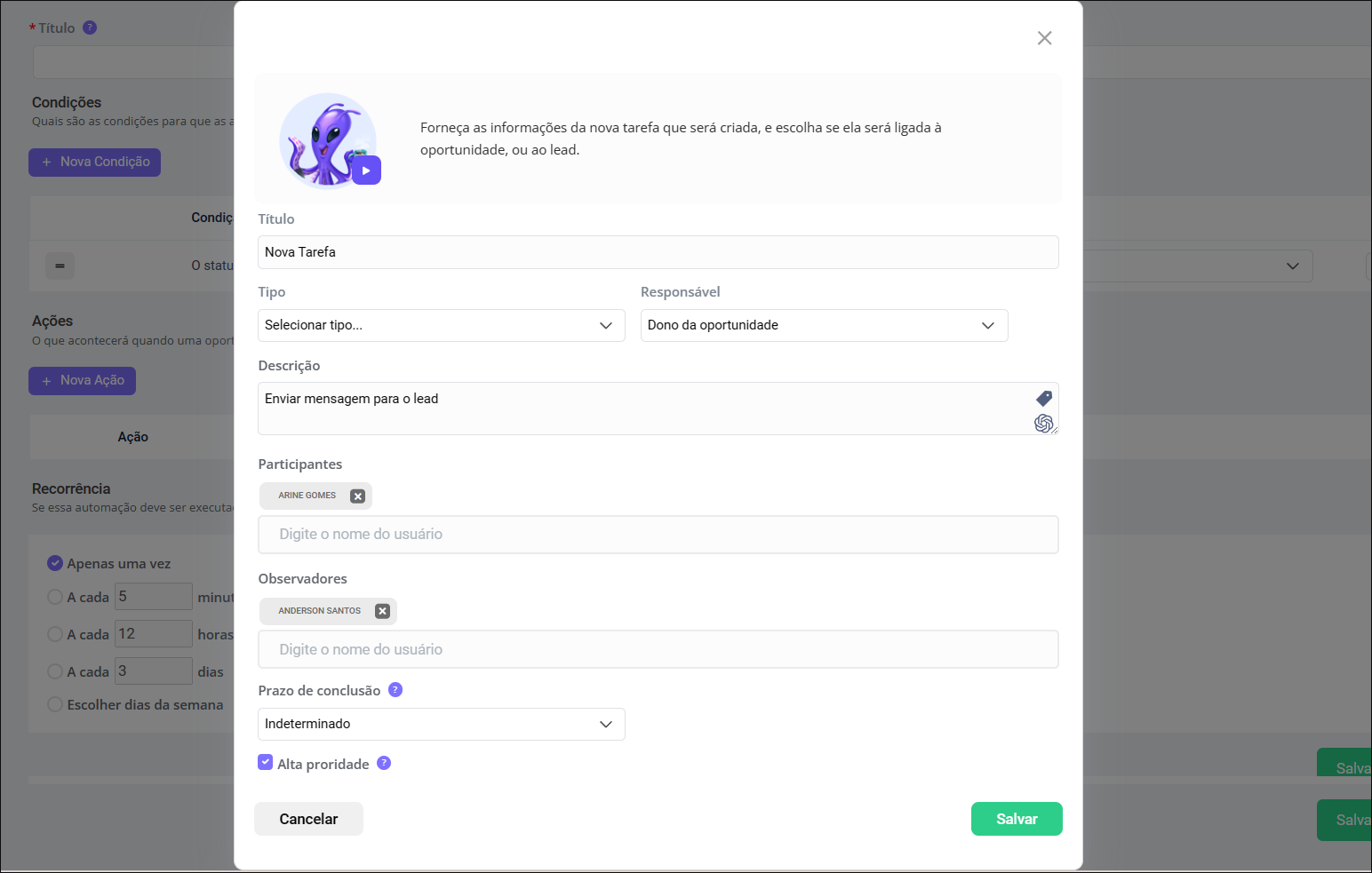Viewport: 1372px width, 873px height.
Task: Choose the Escolher dias da semana option
Action: tap(55, 704)
